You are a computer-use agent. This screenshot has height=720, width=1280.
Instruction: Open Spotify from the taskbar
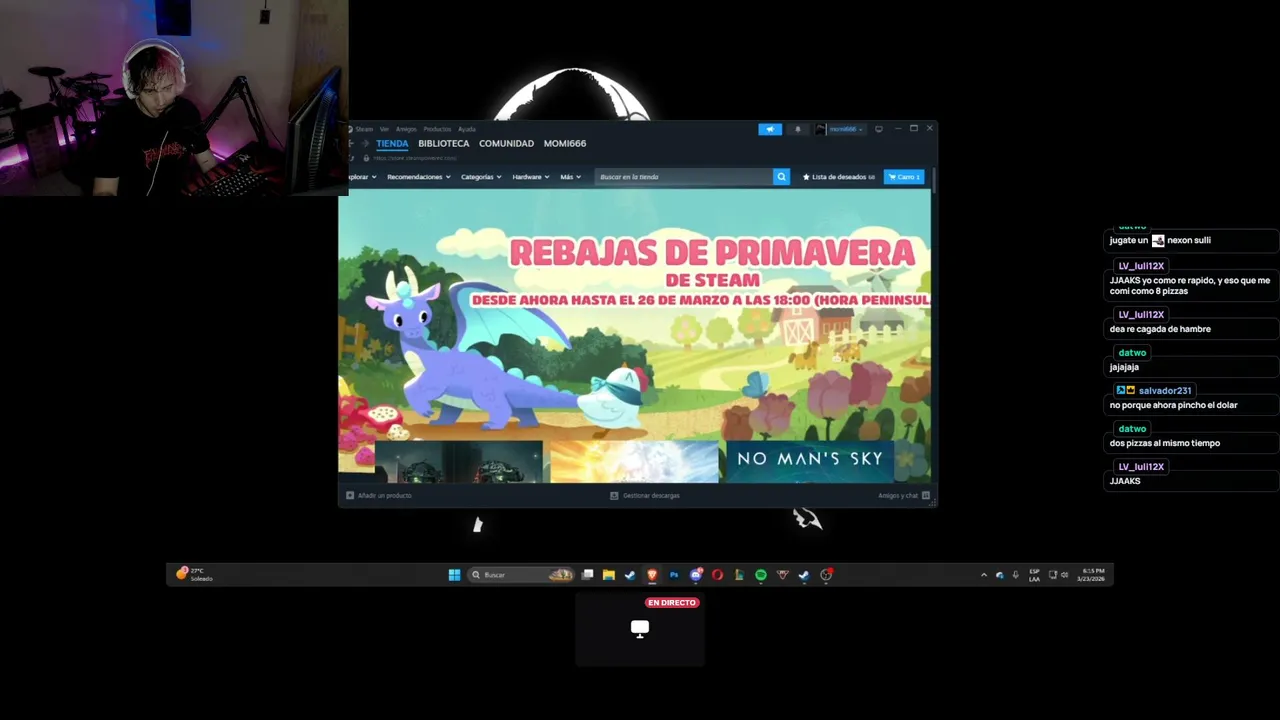tap(761, 575)
